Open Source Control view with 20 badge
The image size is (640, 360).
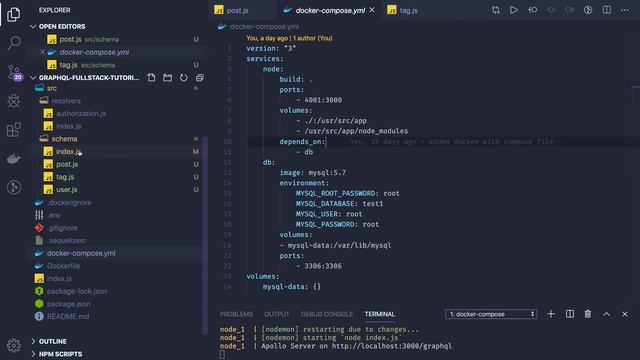point(14,72)
